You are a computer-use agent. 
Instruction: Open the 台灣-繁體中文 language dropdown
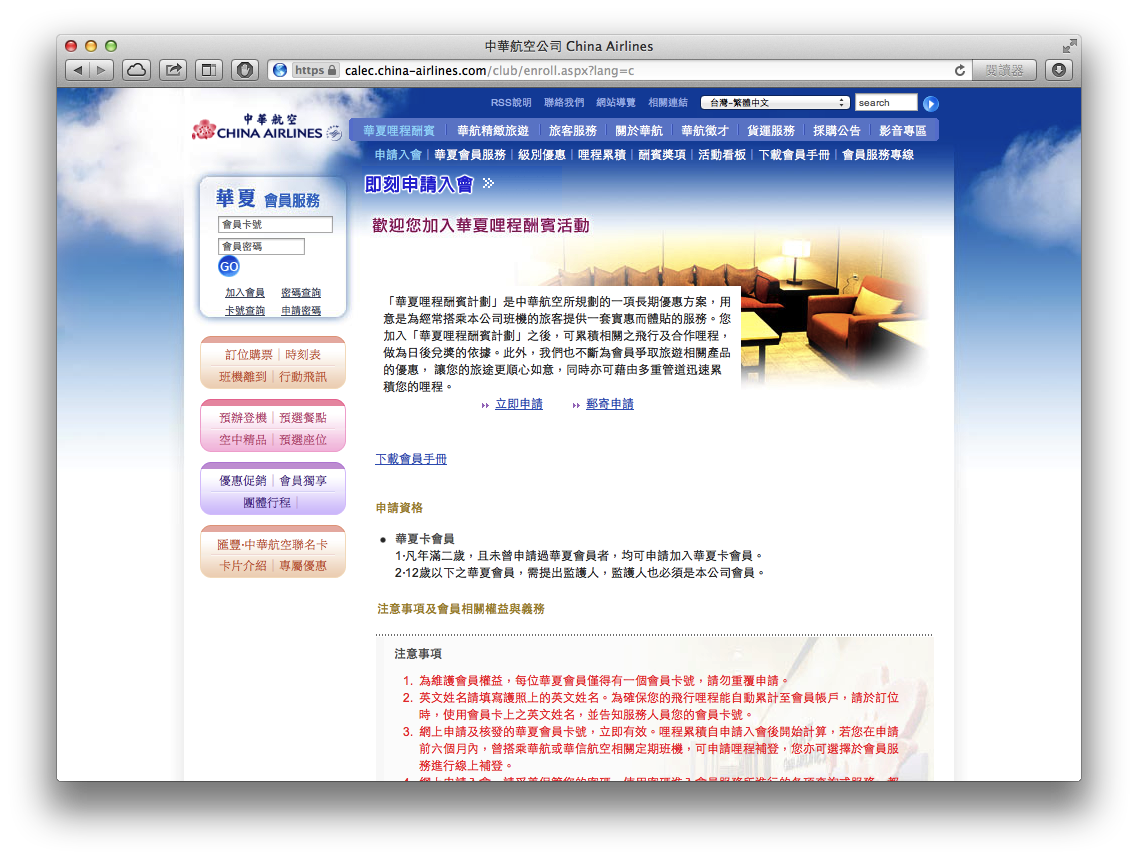coord(774,102)
